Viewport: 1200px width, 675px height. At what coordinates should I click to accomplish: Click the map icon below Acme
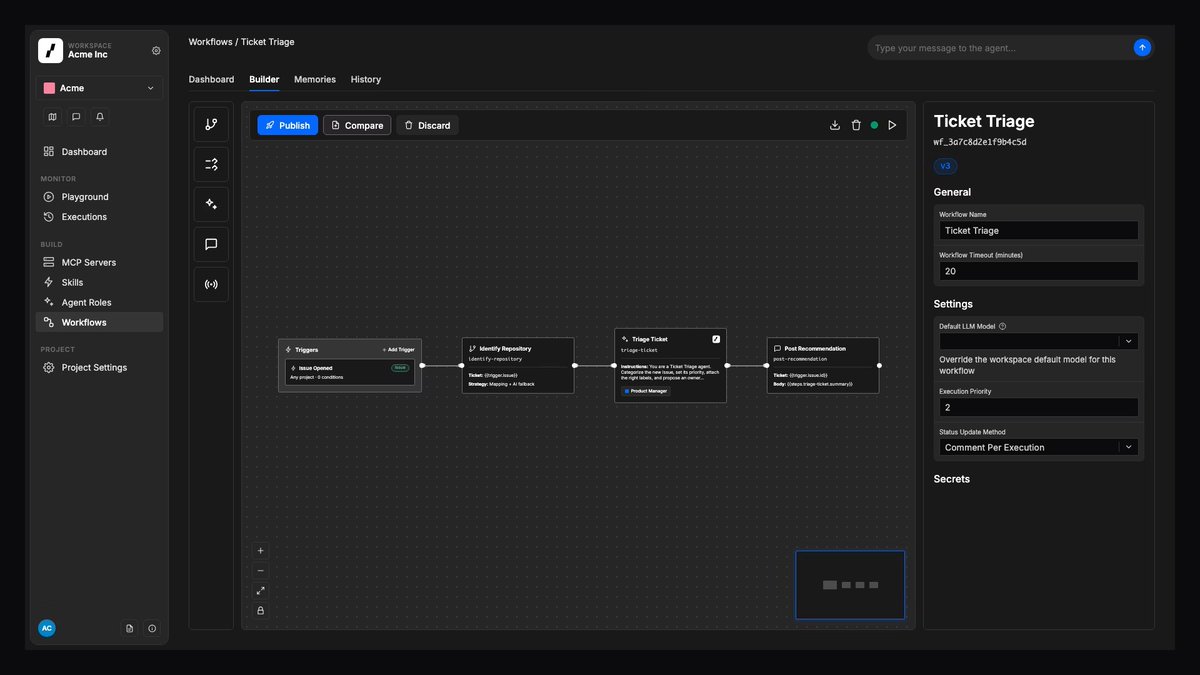53,116
